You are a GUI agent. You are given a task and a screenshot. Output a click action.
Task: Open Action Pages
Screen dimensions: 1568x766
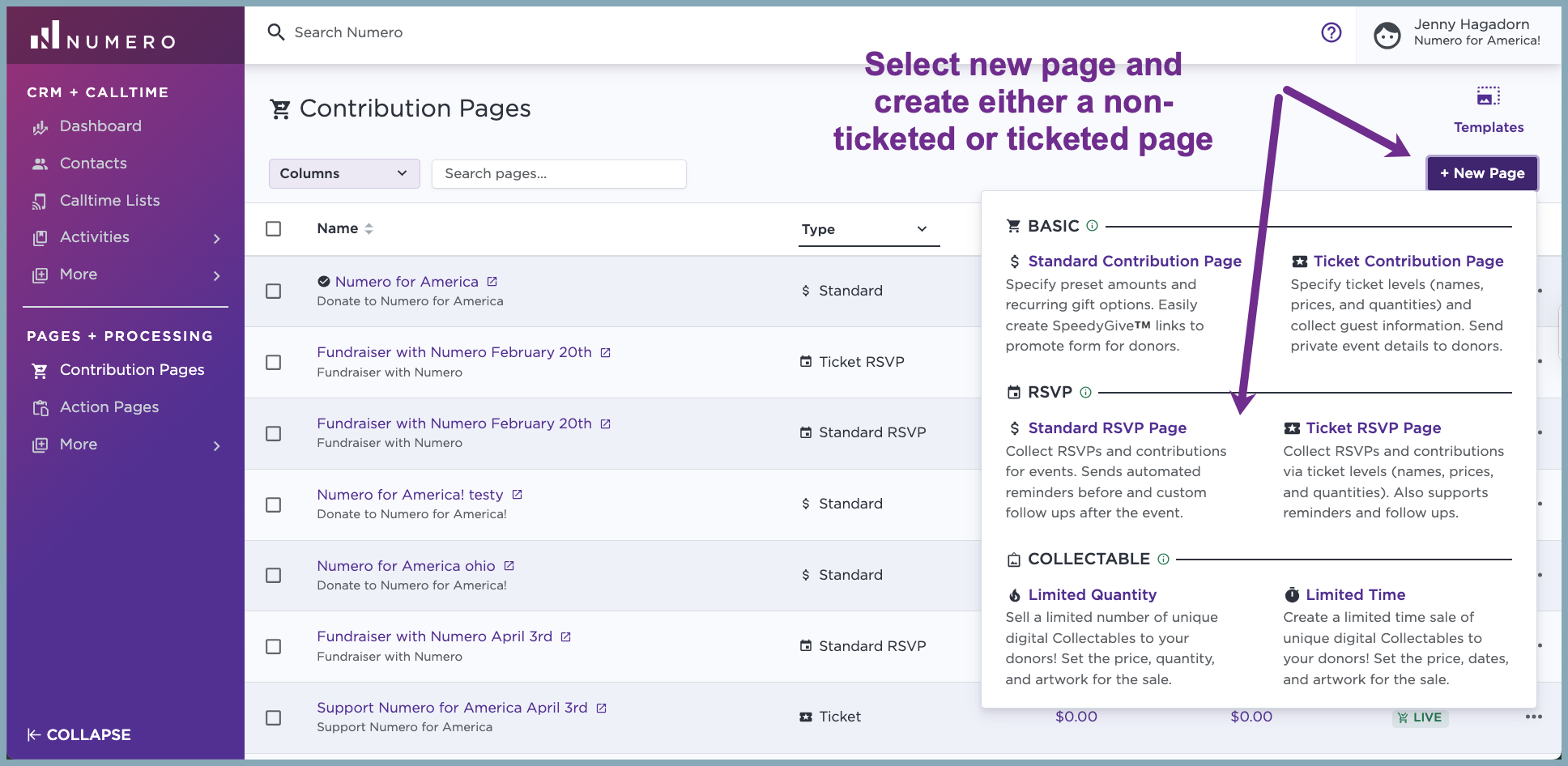click(109, 407)
